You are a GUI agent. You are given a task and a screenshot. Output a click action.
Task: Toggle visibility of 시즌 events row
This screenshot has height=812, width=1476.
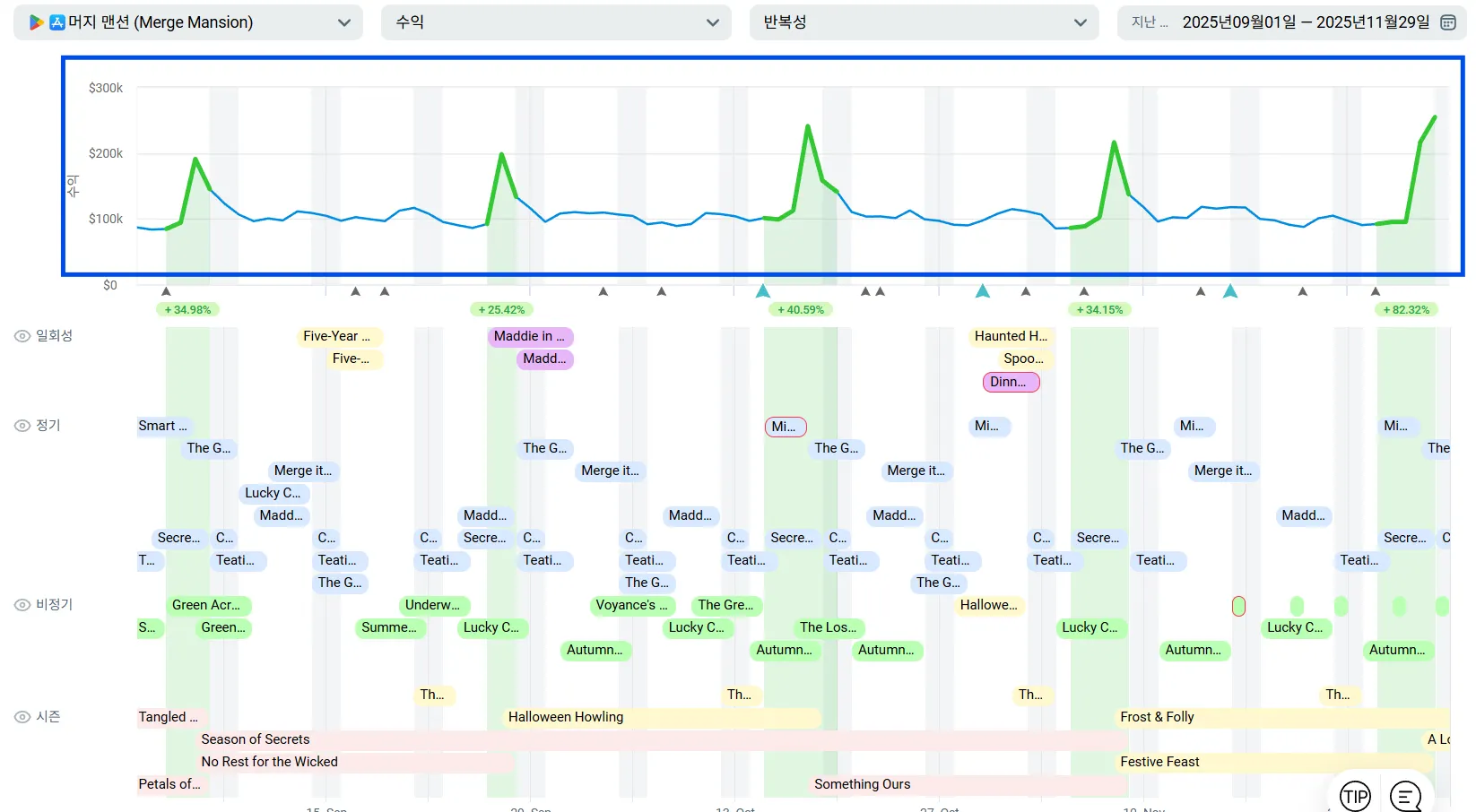click(x=22, y=717)
